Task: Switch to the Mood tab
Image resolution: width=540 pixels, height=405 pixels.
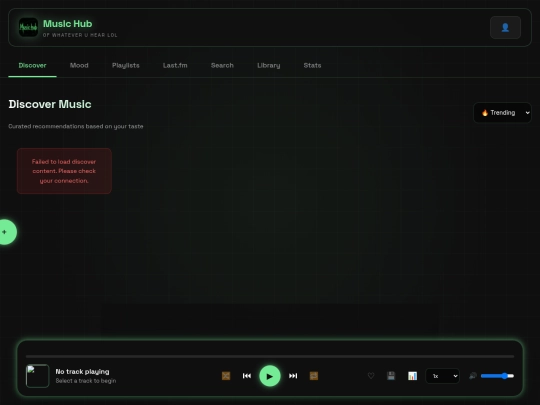Action: tap(79, 65)
